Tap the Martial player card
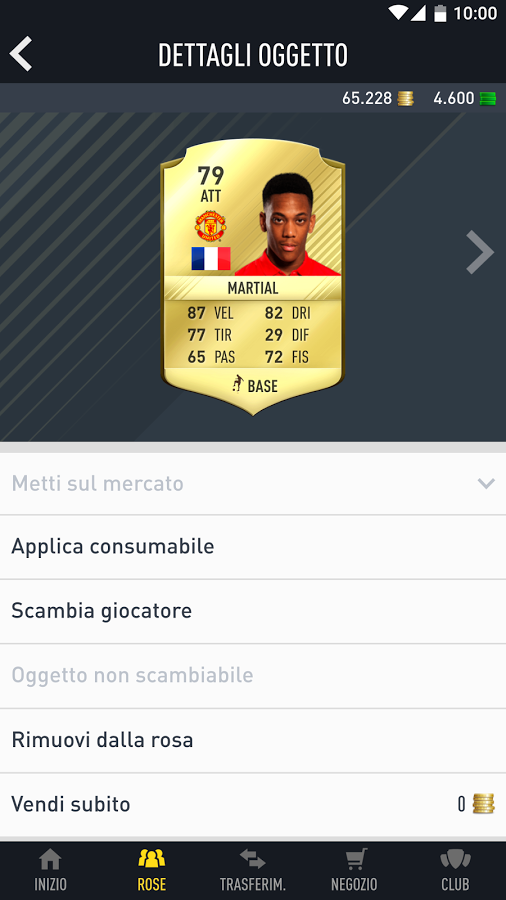 252,276
